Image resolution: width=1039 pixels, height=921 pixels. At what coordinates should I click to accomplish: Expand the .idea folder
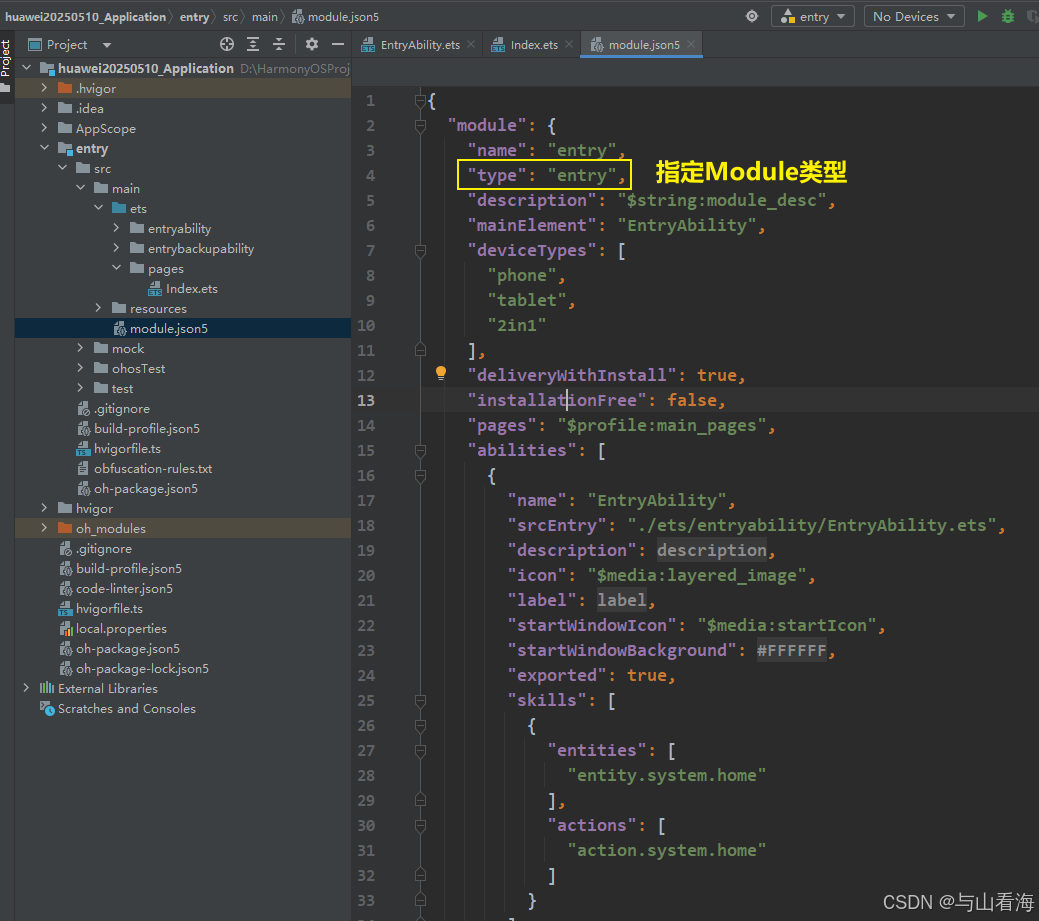44,108
